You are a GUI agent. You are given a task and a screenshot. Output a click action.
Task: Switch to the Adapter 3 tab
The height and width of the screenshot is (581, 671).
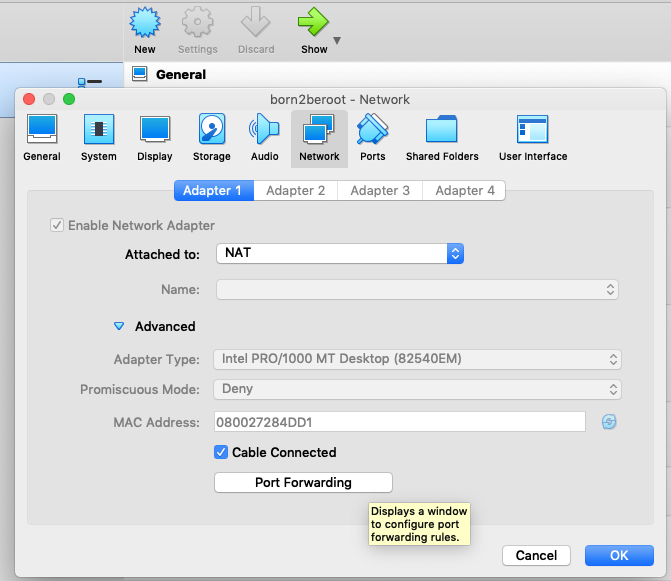[x=380, y=190]
